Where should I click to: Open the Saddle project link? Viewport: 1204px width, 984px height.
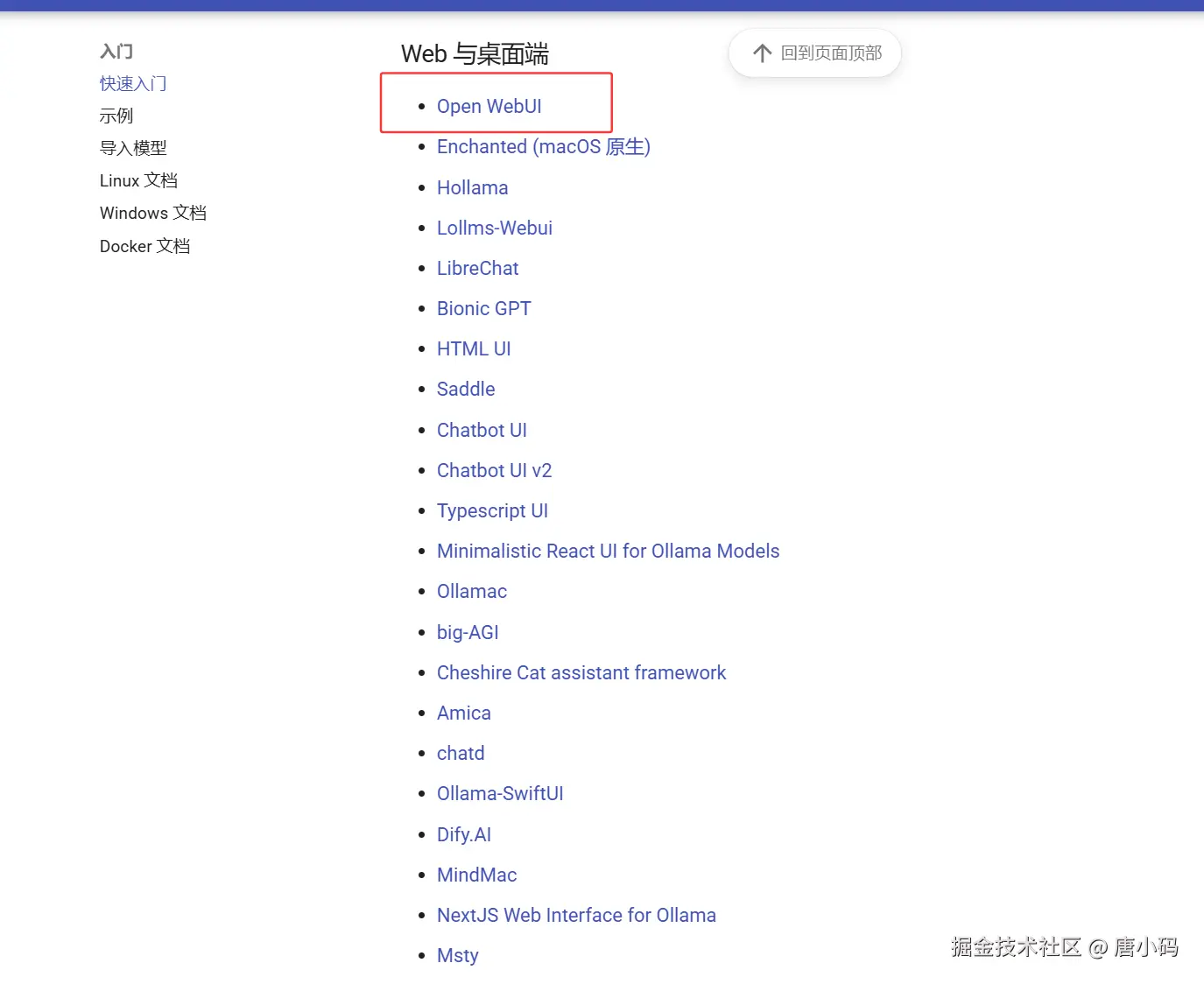coord(465,389)
